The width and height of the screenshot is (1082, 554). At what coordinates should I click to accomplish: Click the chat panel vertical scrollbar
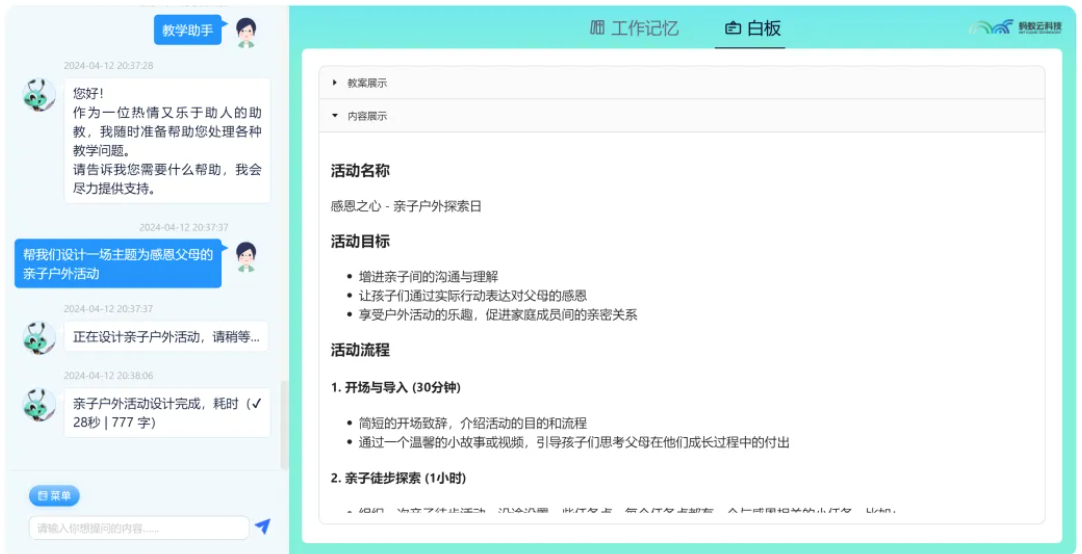coord(284,425)
